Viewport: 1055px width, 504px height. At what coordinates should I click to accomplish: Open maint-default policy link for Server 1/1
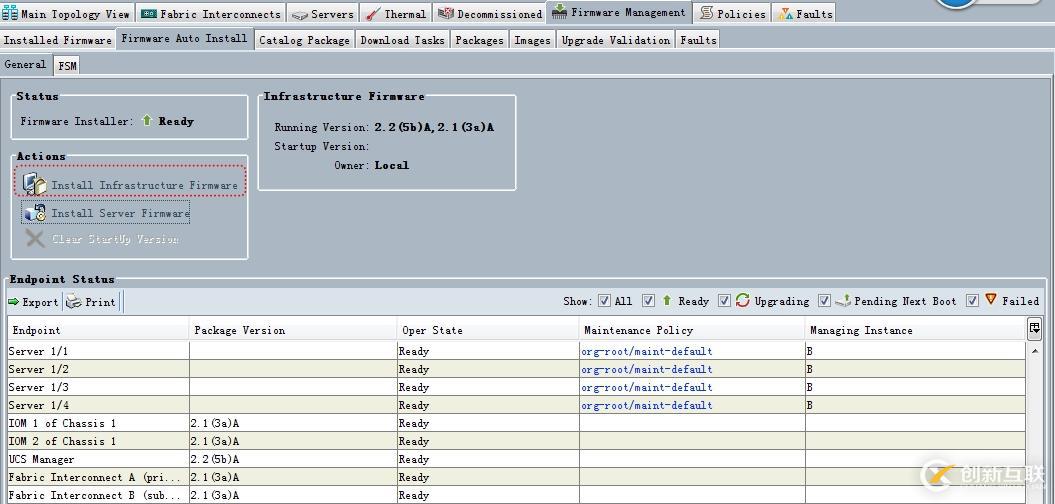[647, 352]
